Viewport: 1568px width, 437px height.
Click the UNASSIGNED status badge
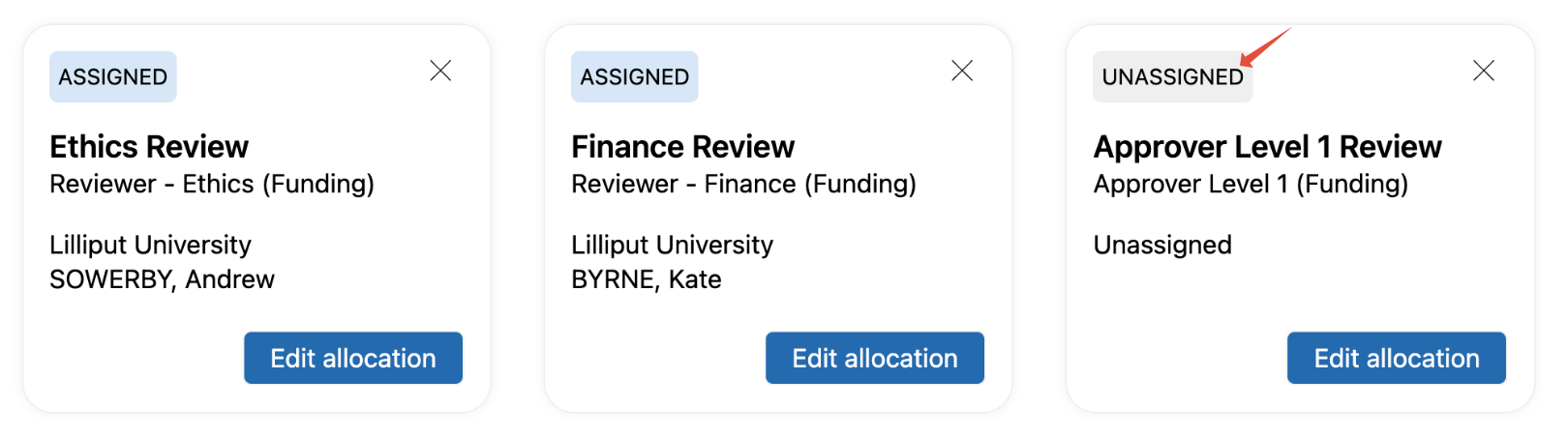point(1172,77)
